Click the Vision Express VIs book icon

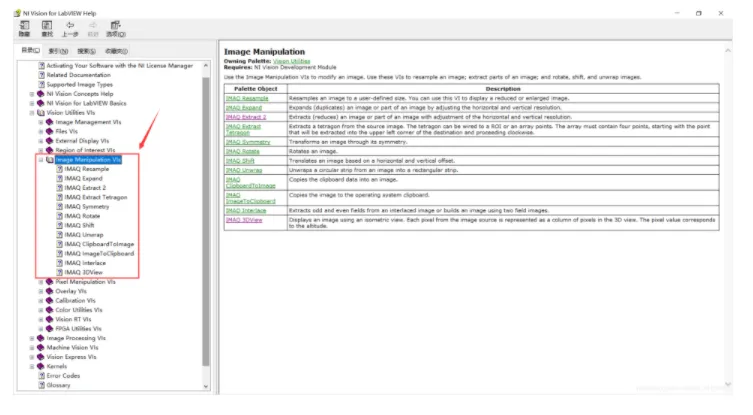click(41, 357)
